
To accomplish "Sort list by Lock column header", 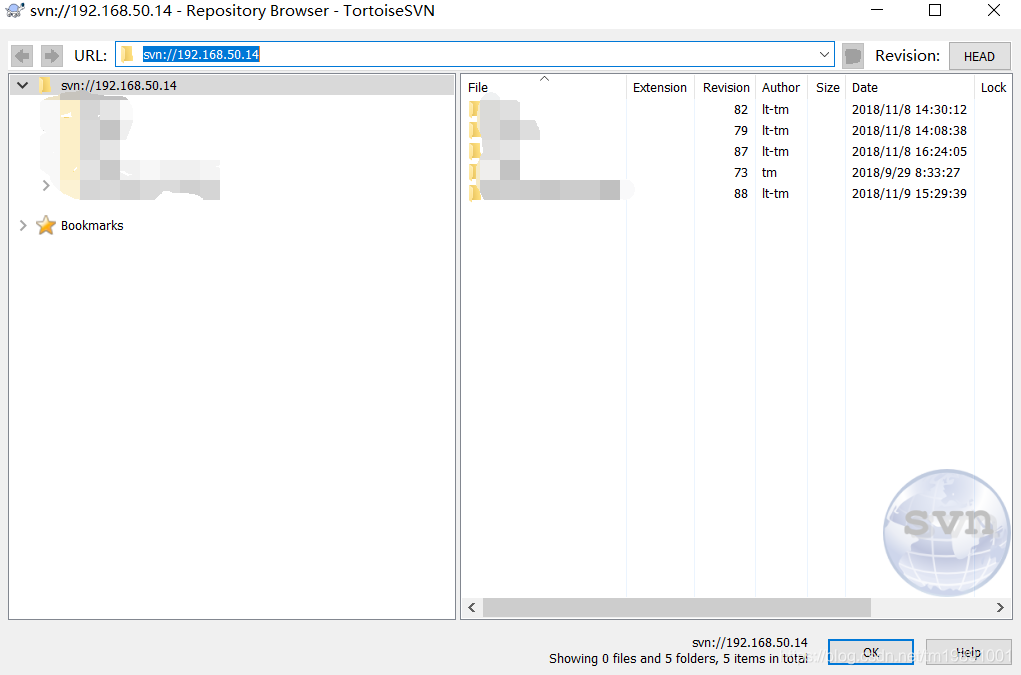I will (993, 87).
